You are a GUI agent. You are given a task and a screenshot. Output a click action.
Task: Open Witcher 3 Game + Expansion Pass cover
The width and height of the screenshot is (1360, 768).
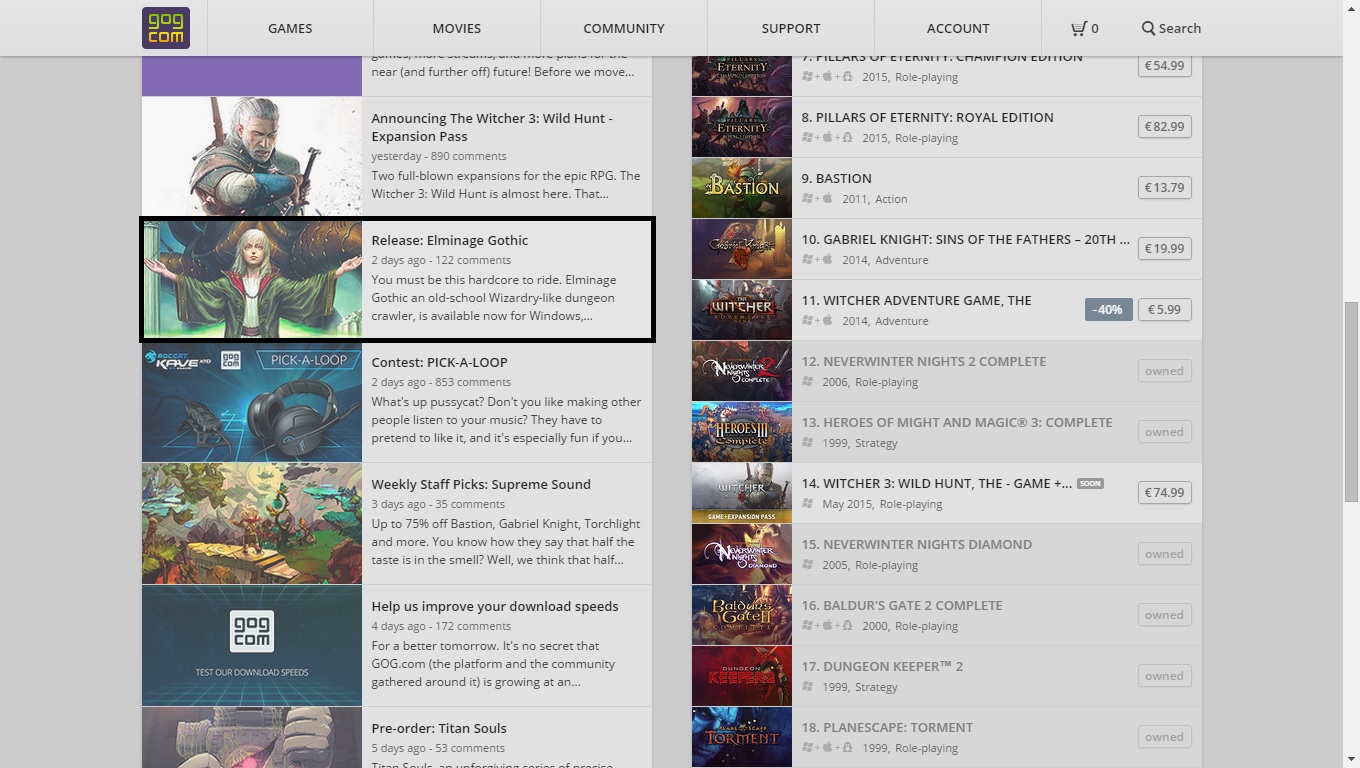point(742,492)
